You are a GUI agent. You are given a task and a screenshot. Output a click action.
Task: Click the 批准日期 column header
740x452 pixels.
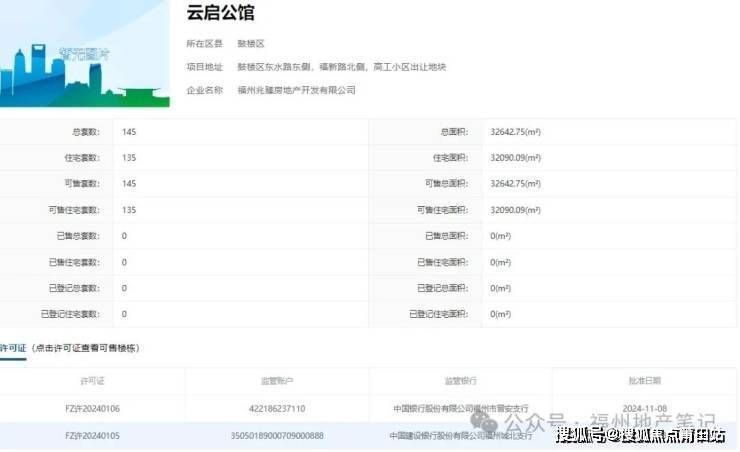[644, 381]
